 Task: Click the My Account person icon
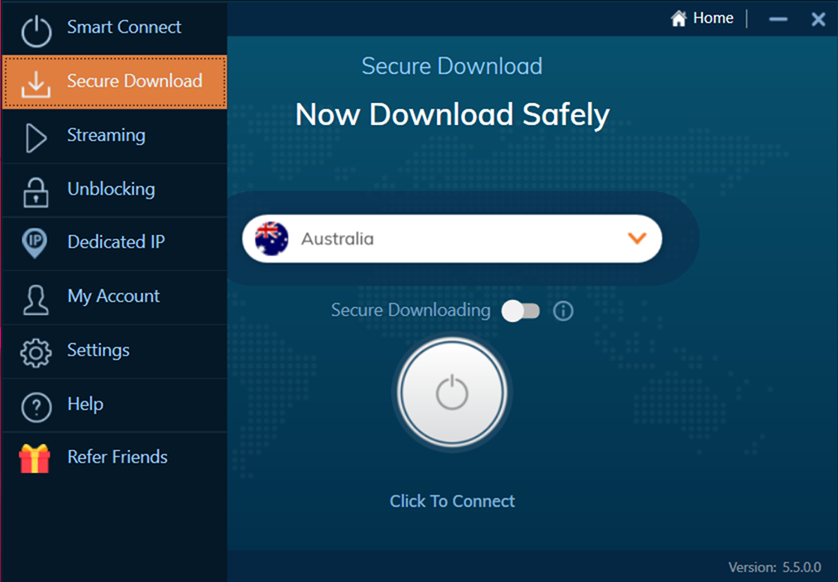(36, 298)
